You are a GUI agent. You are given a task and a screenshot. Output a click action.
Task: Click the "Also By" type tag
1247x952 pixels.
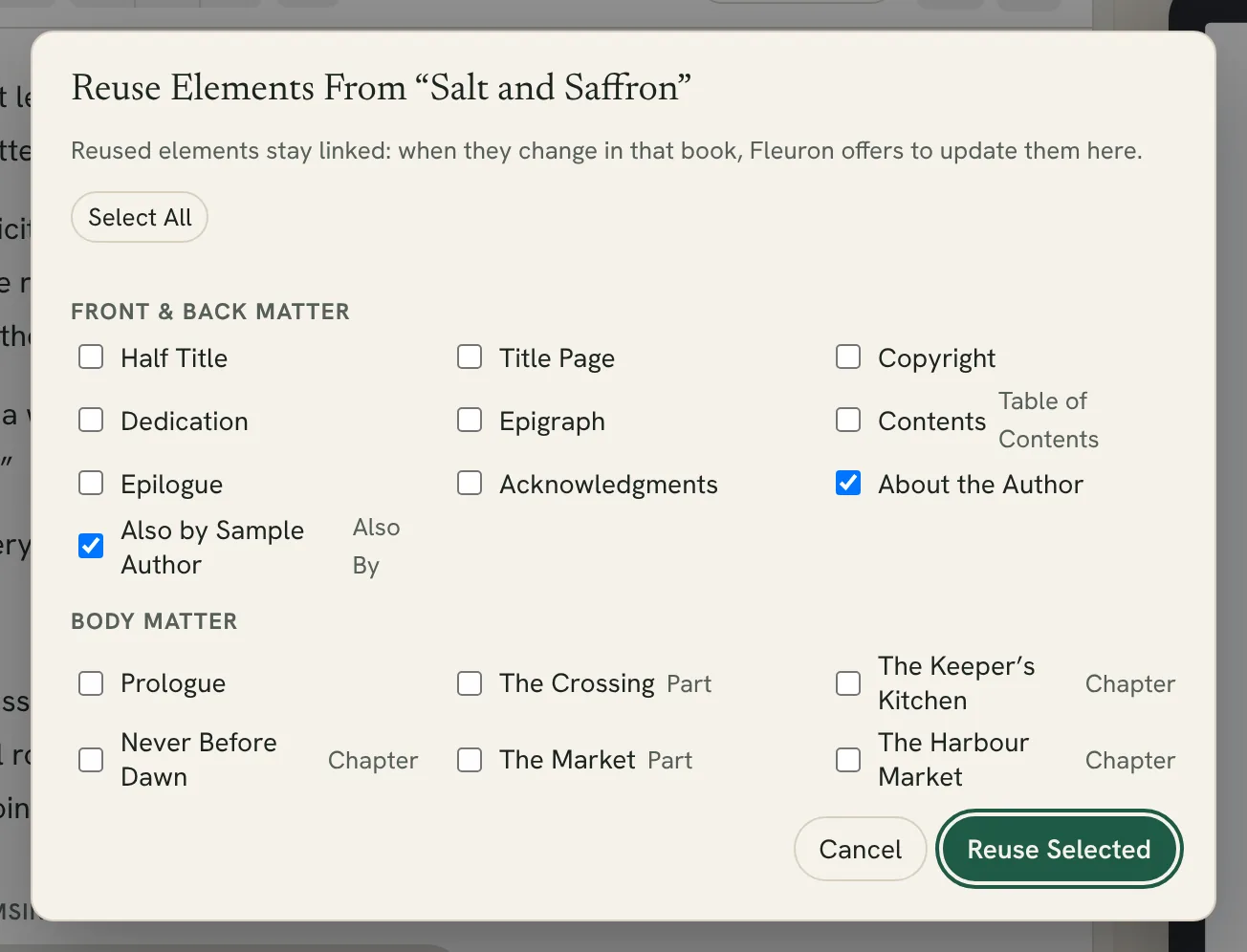[x=377, y=547]
